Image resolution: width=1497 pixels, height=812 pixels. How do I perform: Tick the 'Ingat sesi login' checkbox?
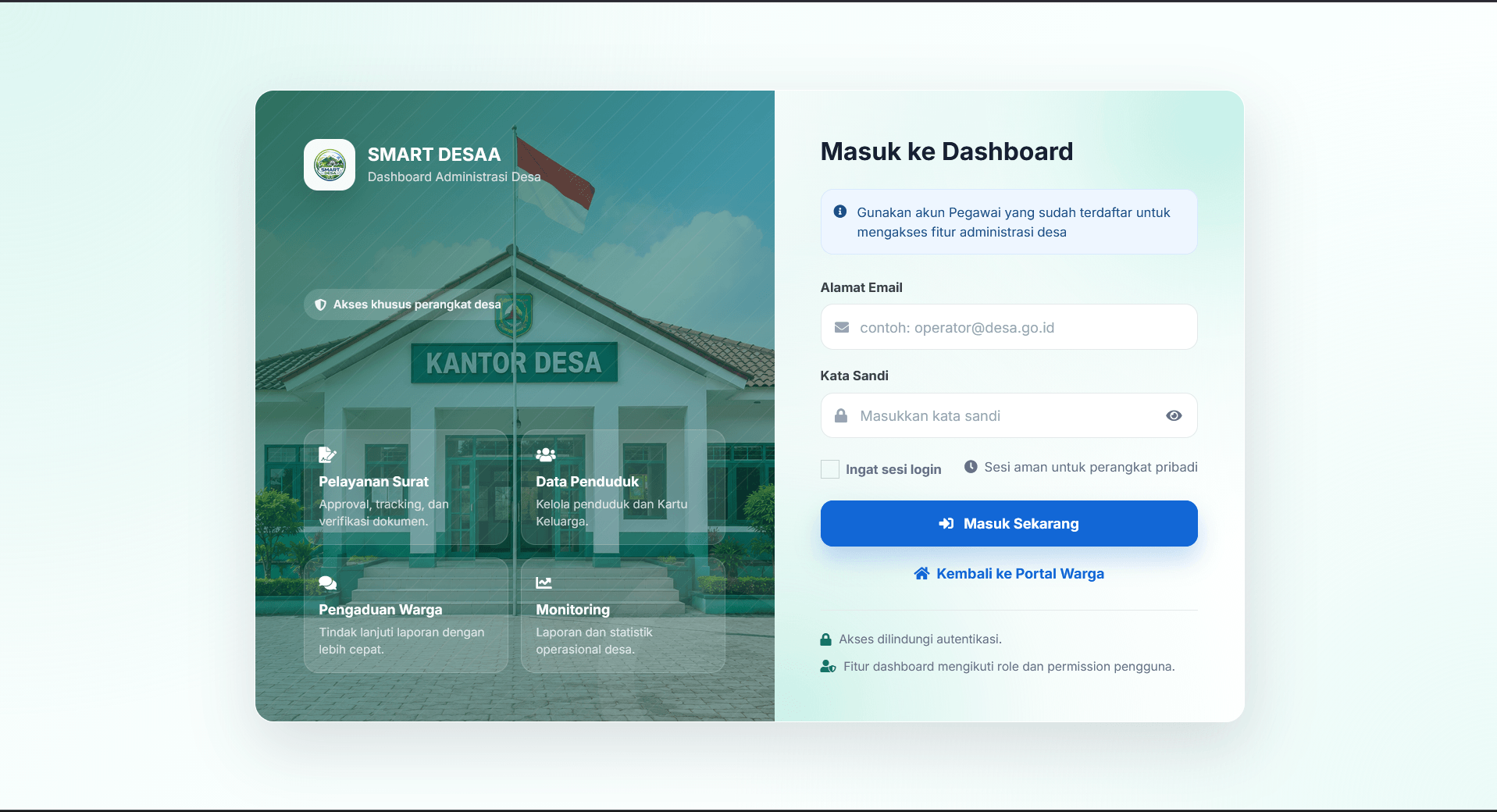pyautogui.click(x=830, y=469)
